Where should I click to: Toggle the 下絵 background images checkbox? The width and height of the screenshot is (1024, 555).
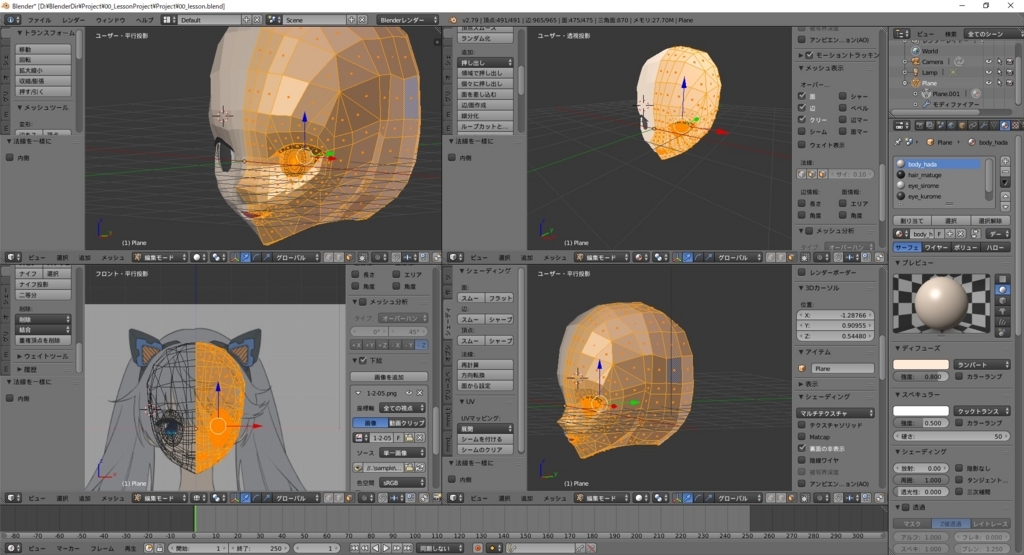tap(363, 360)
